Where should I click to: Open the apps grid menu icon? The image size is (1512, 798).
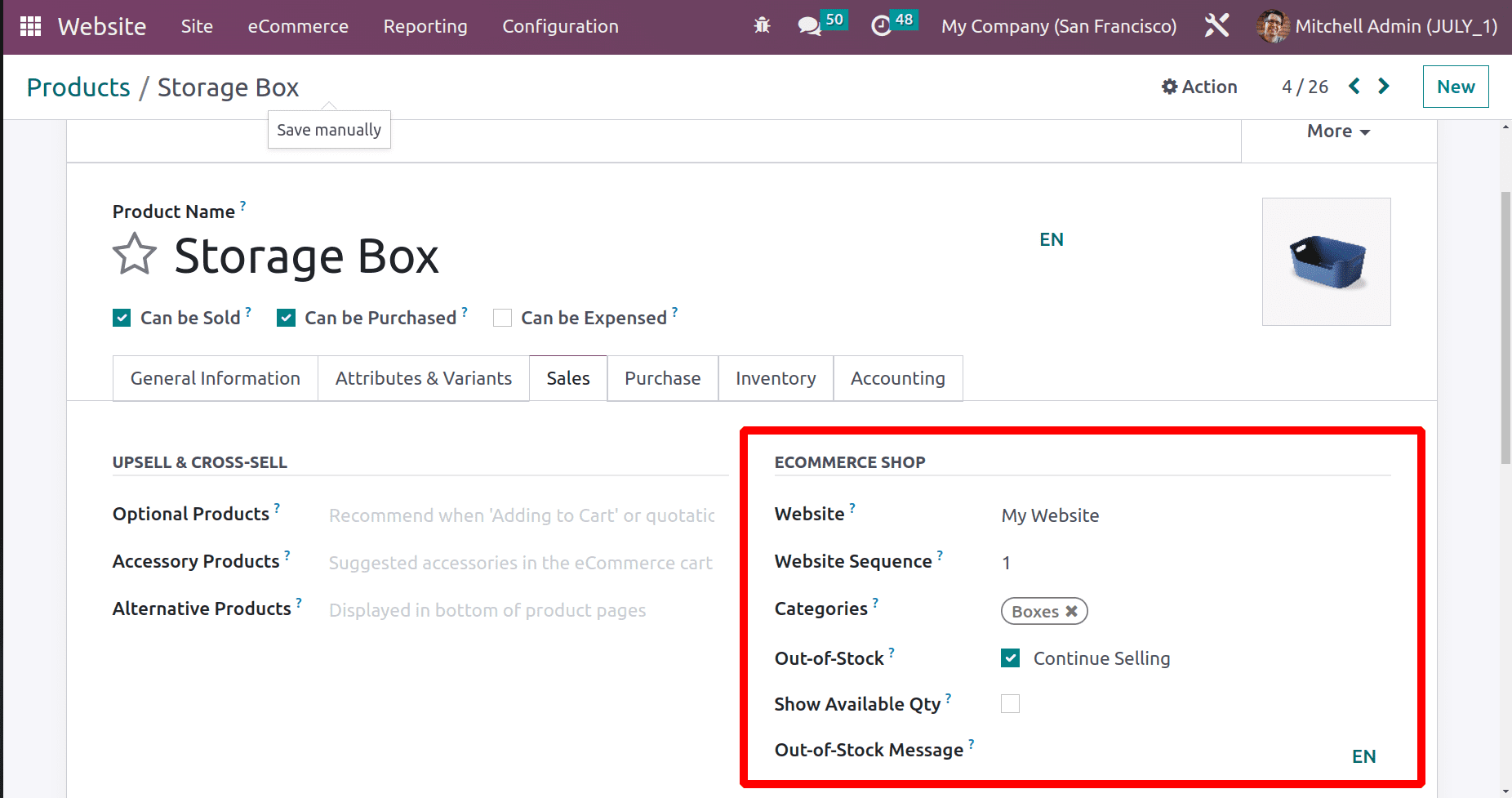[30, 26]
